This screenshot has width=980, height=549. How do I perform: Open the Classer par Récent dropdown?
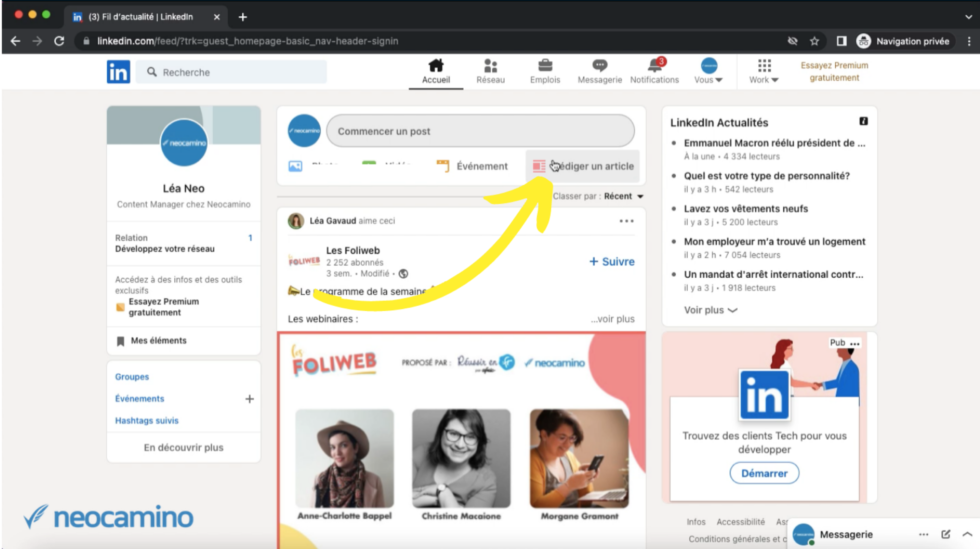coord(598,196)
